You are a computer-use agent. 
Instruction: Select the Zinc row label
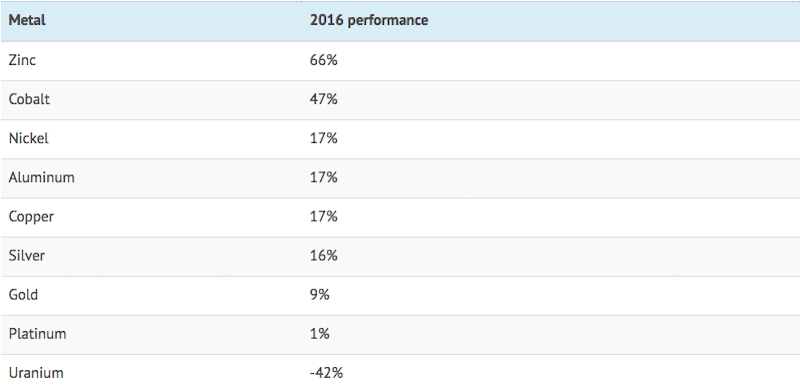22,60
